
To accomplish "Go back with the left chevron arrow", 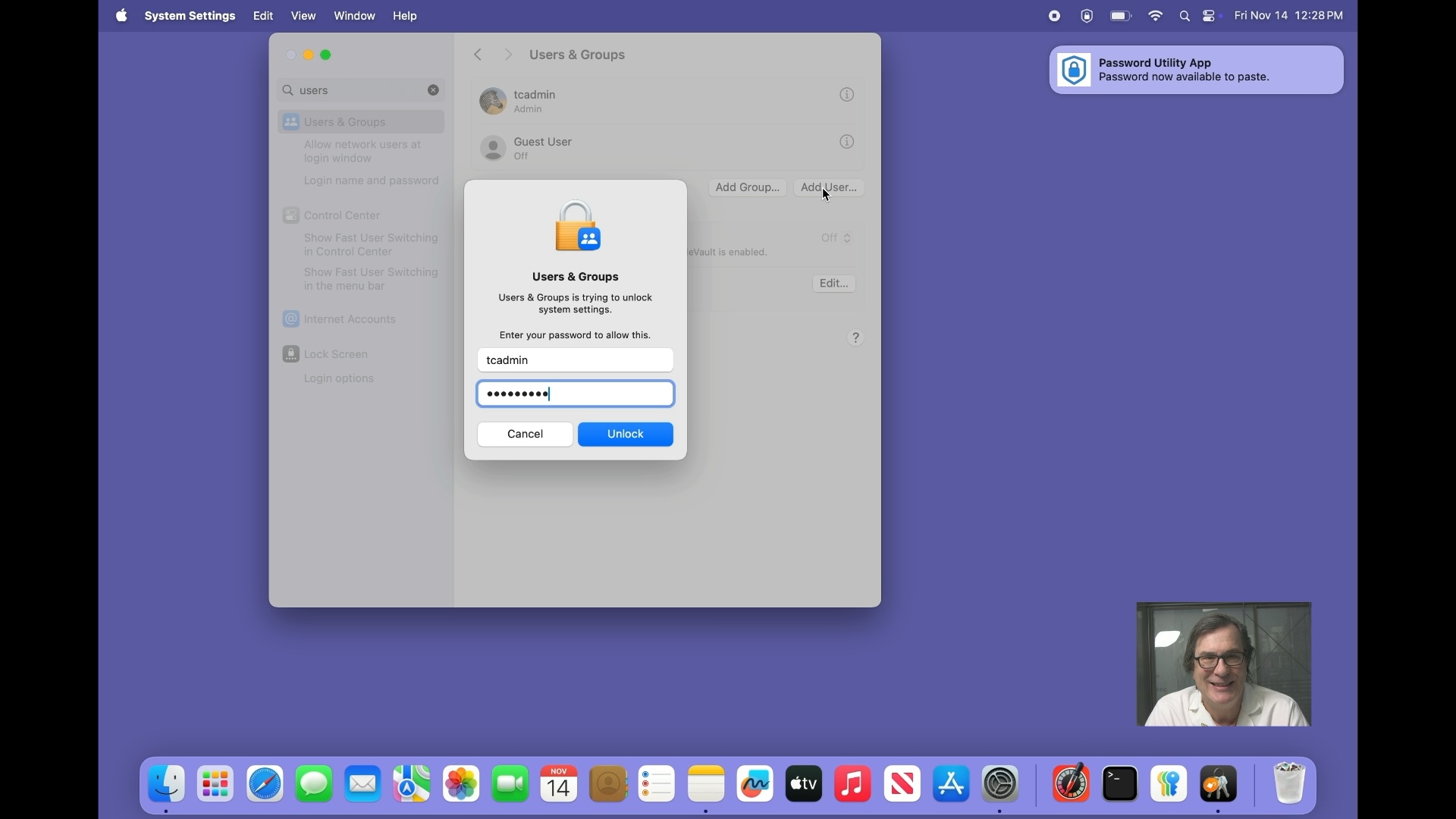I will [479, 55].
